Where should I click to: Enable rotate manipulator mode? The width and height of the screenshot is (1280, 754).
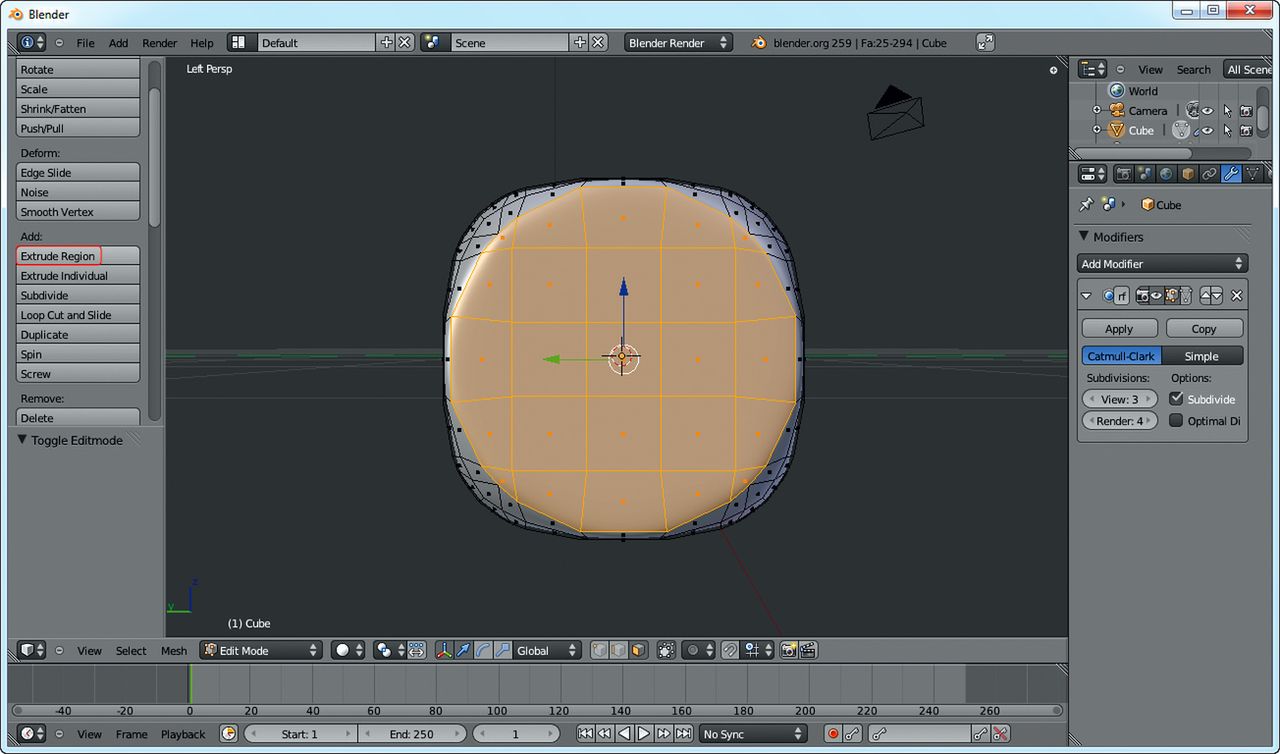(x=483, y=650)
